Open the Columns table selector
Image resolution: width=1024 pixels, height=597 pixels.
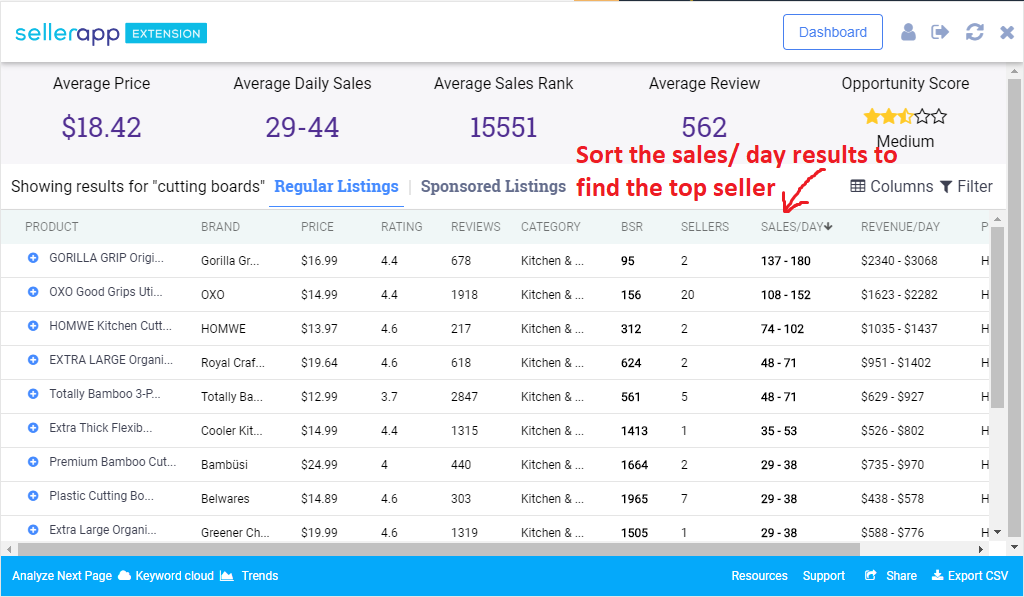pyautogui.click(x=891, y=187)
